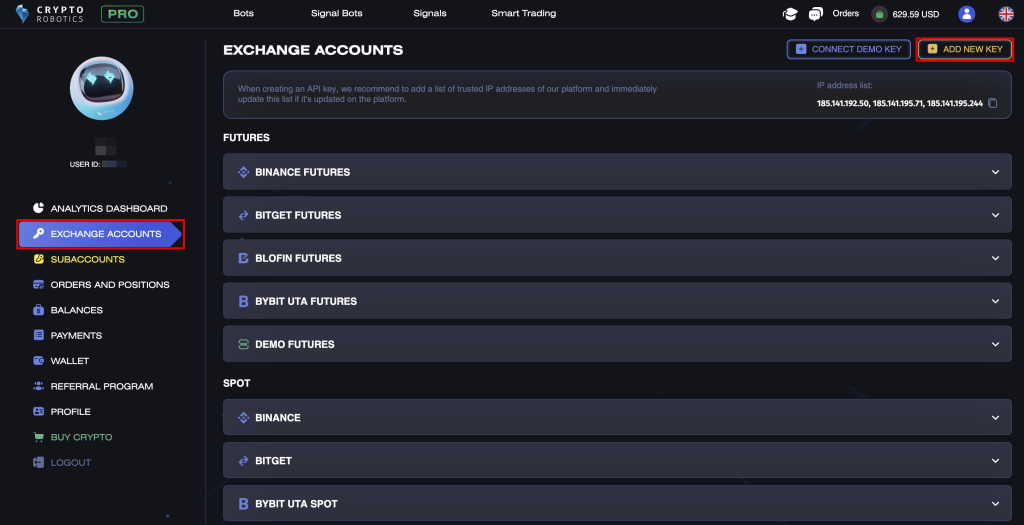Open Subaccounts from the sidebar
The image size is (1024, 525).
[87, 259]
